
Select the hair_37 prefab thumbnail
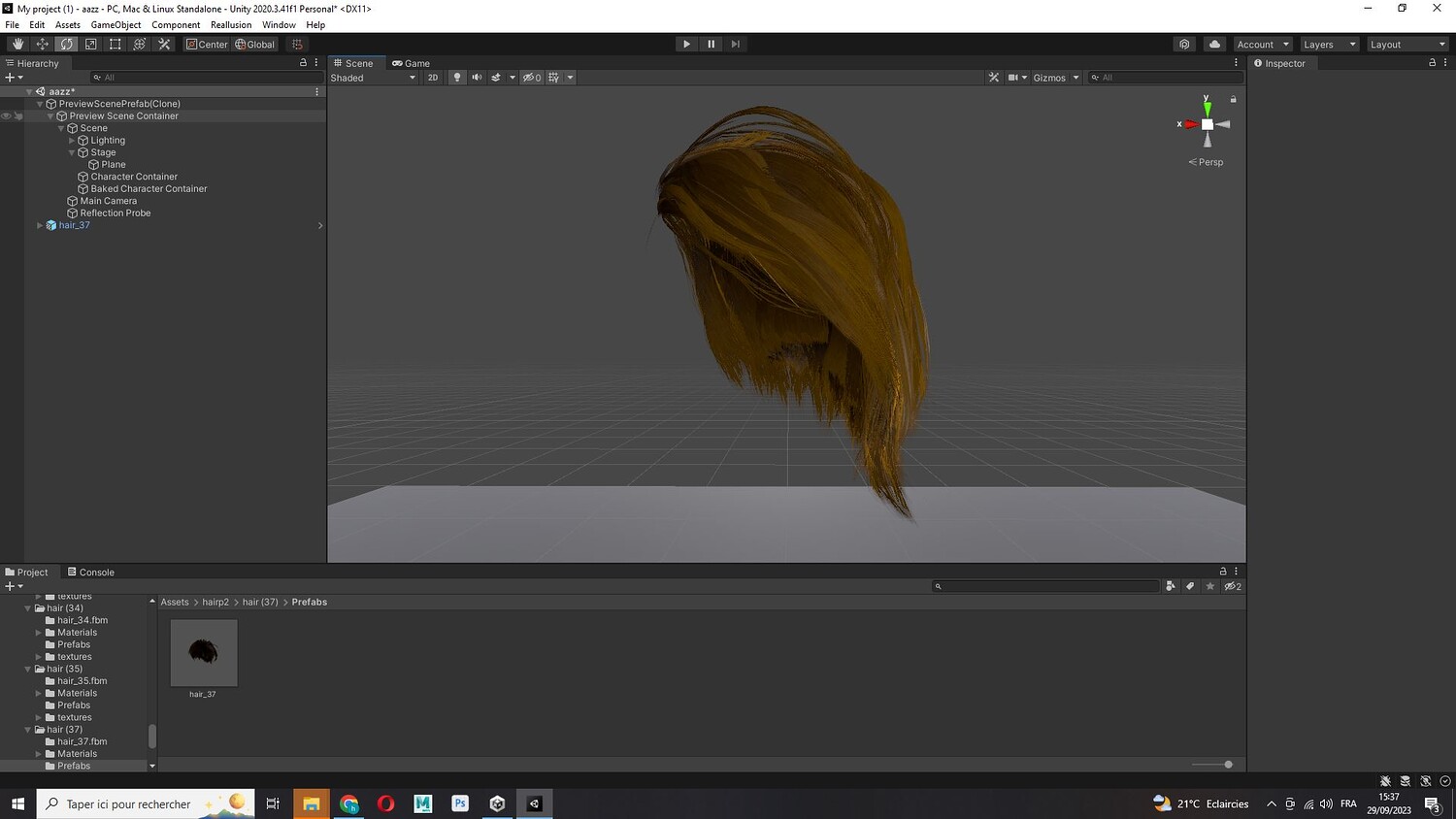(x=203, y=653)
